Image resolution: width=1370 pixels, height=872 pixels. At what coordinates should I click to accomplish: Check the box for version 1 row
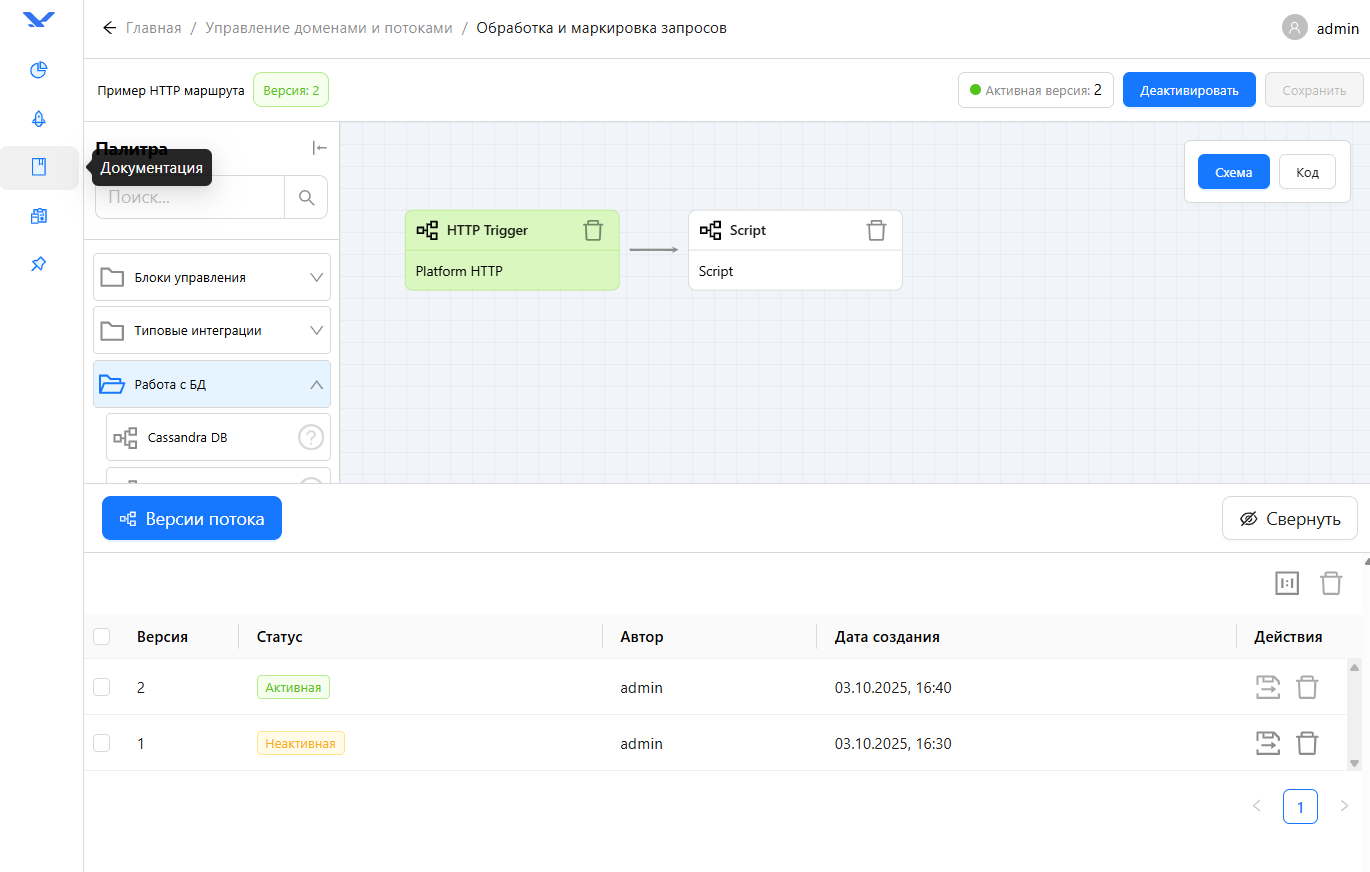tap(101, 743)
